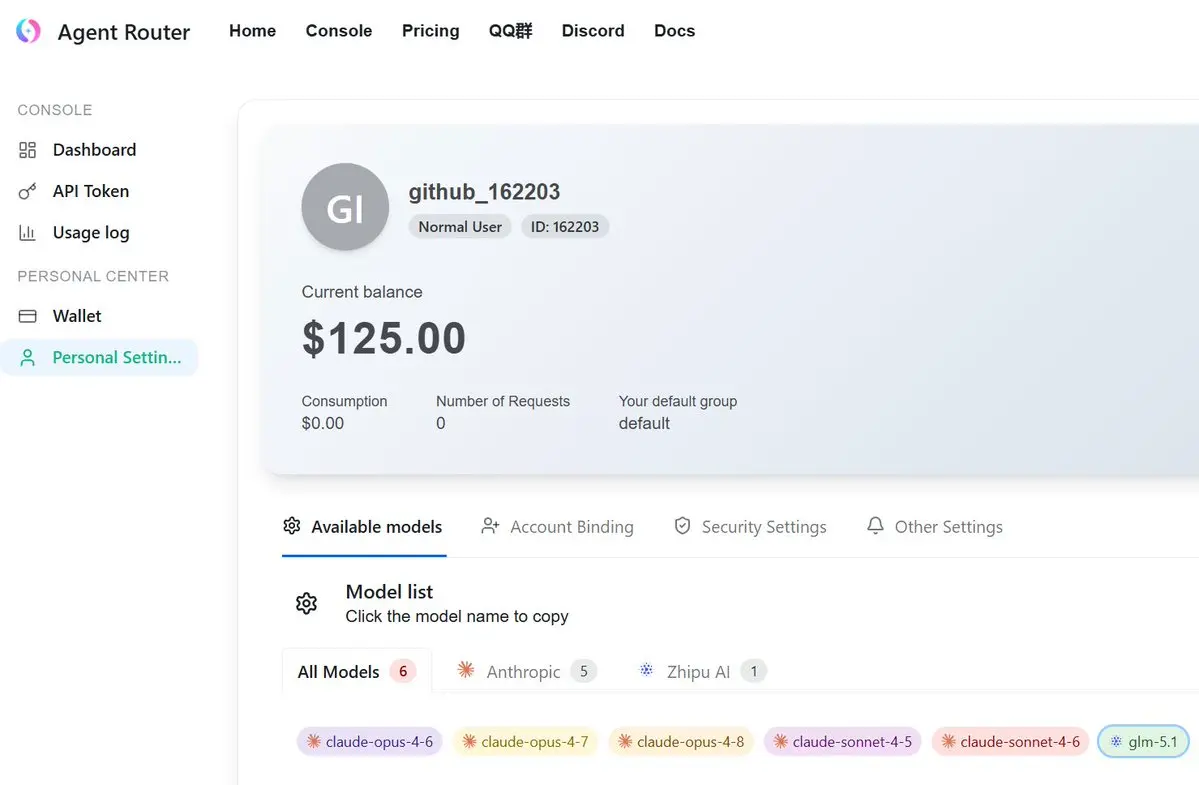Click the Available models gear icon
Screen dimensions: 1199x785
pyautogui.click(x=291, y=526)
